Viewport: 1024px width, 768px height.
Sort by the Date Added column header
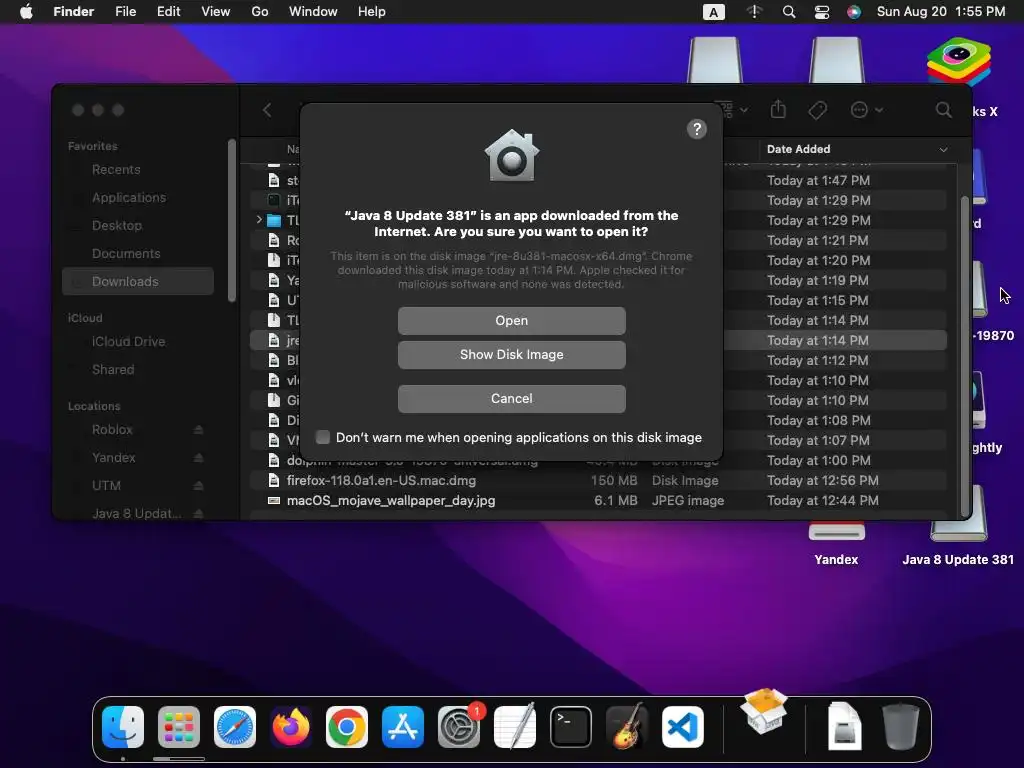pos(856,149)
